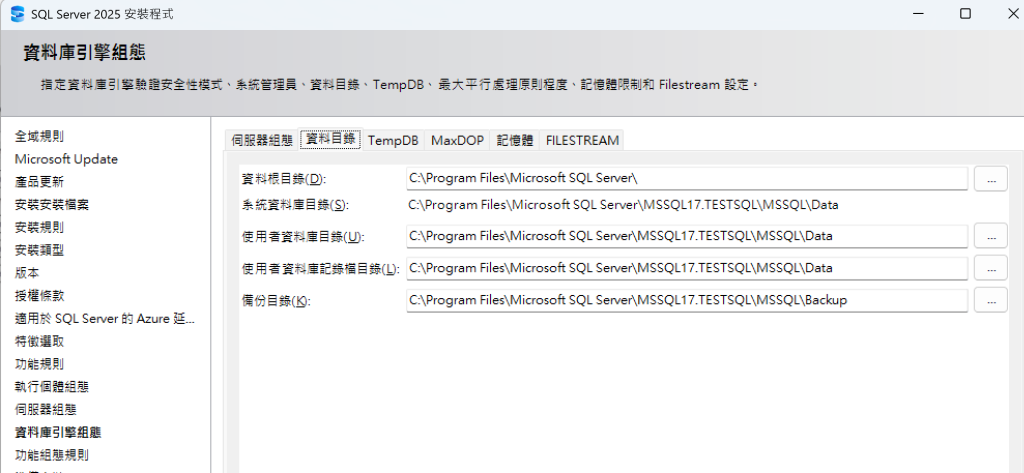The height and width of the screenshot is (473, 1024).
Task: Maximize the installer window
Action: tap(965, 13)
